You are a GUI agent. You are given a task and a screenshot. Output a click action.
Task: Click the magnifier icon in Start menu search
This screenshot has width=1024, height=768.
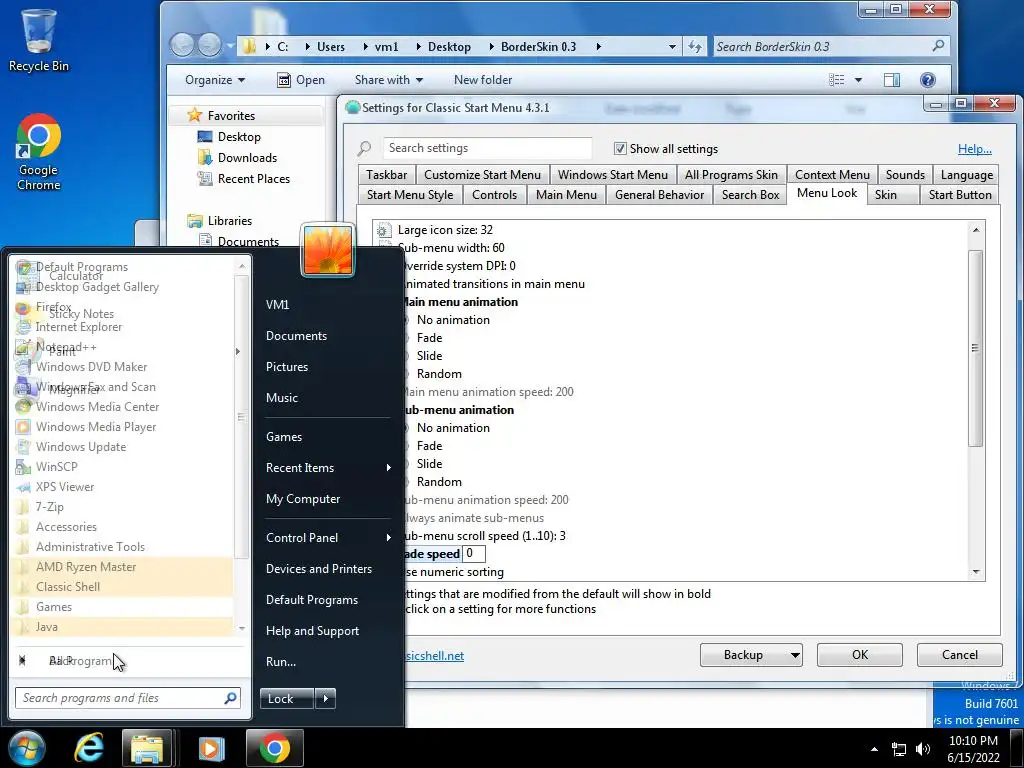click(x=230, y=698)
